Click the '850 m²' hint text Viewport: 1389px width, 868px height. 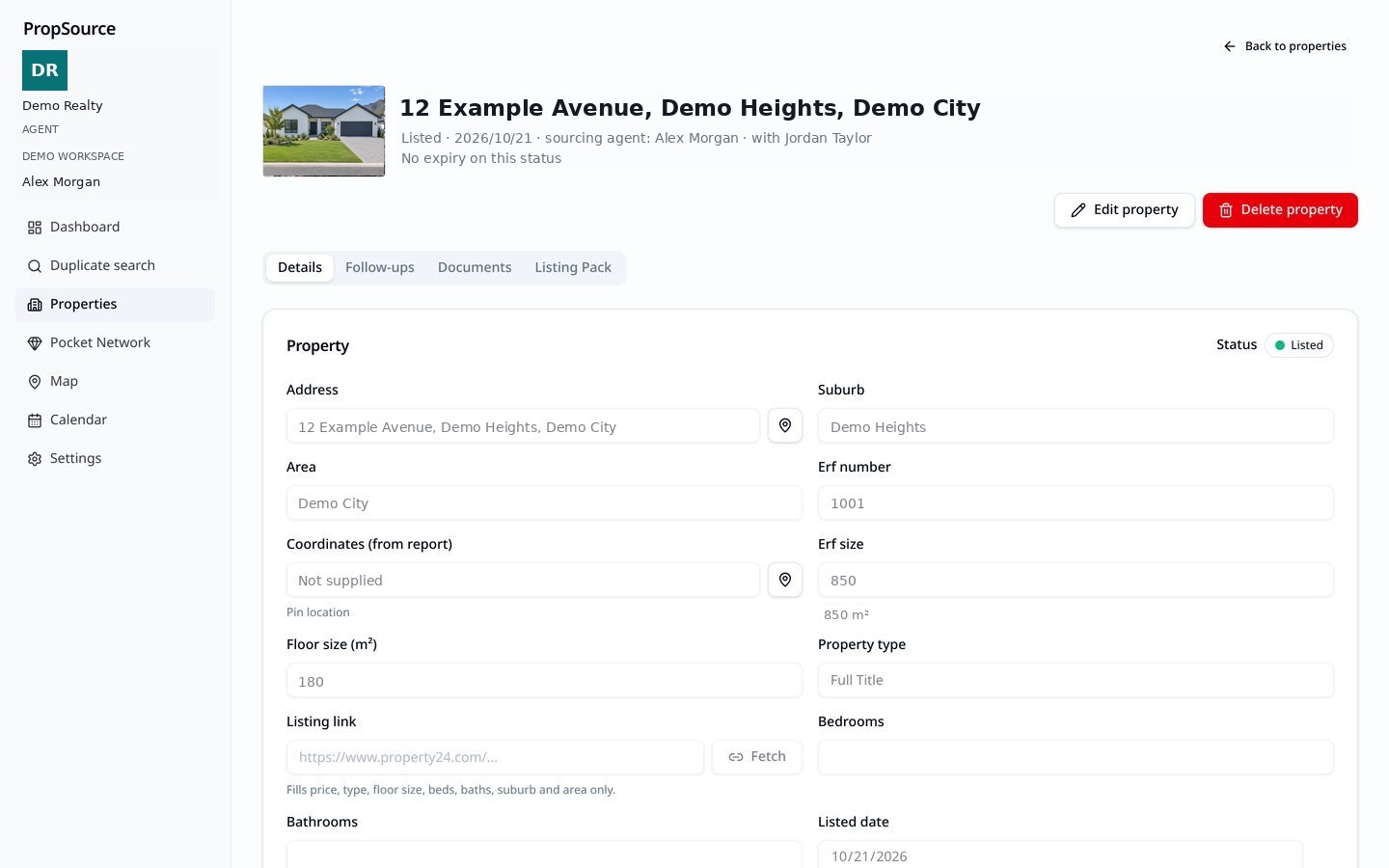click(846, 614)
